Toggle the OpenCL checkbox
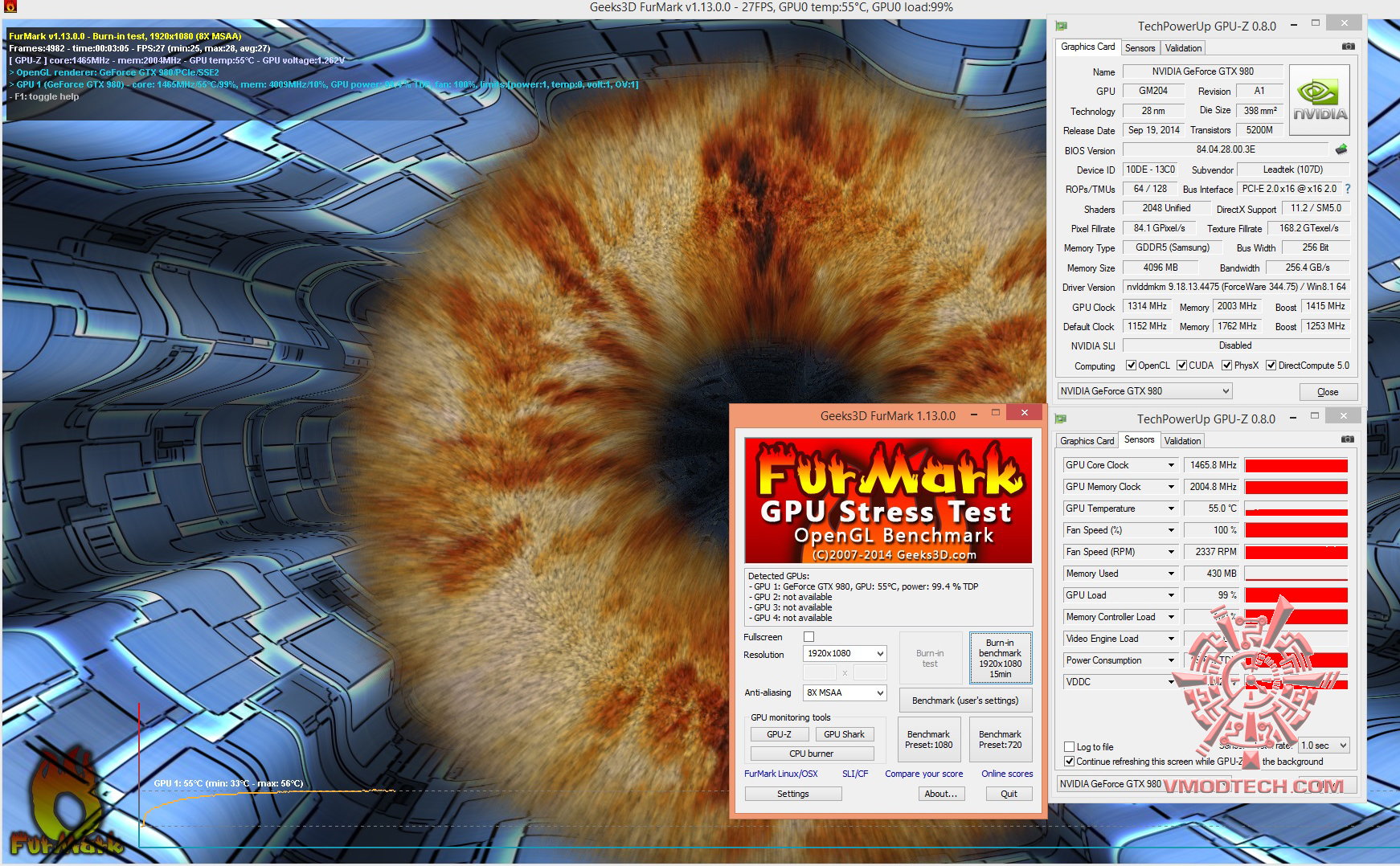Screen dimensions: 1400x866 [x=1131, y=366]
